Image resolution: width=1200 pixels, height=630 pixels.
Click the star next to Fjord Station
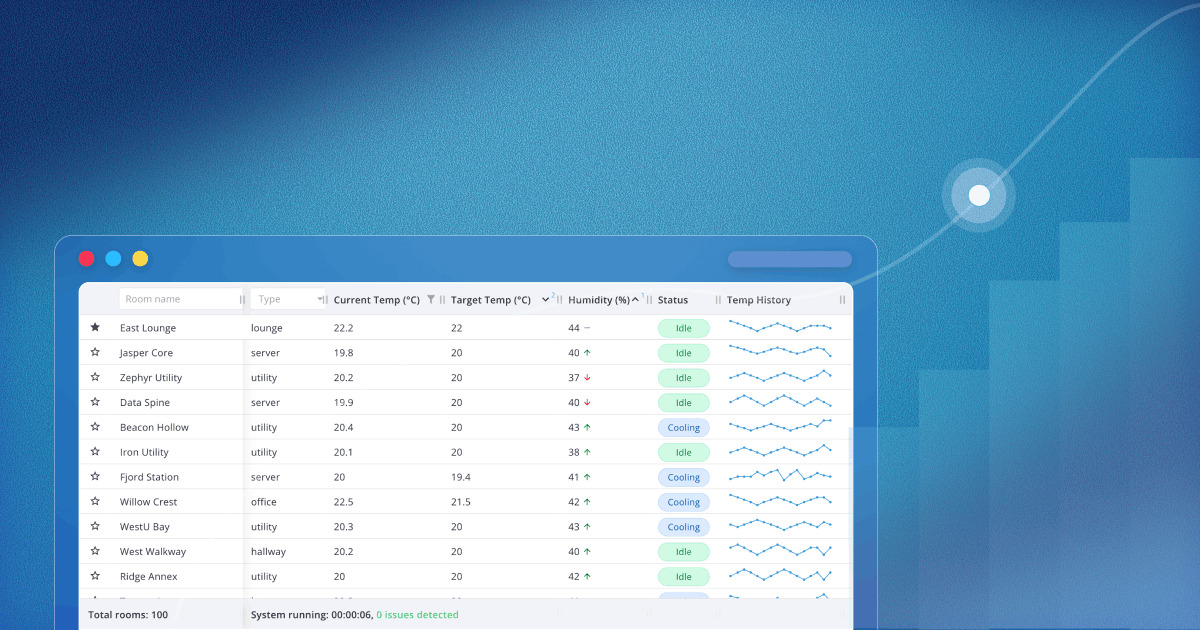(x=95, y=477)
